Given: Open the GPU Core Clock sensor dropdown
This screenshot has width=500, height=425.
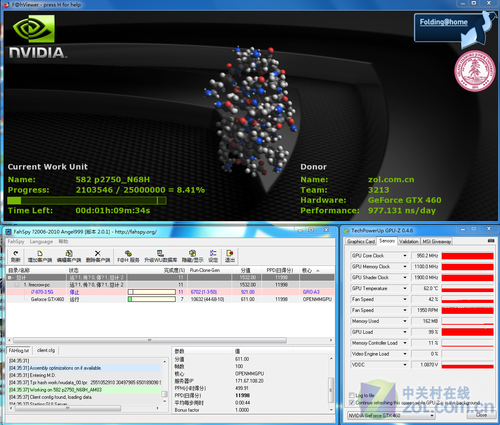Looking at the screenshot, I should pyautogui.click(x=405, y=256).
